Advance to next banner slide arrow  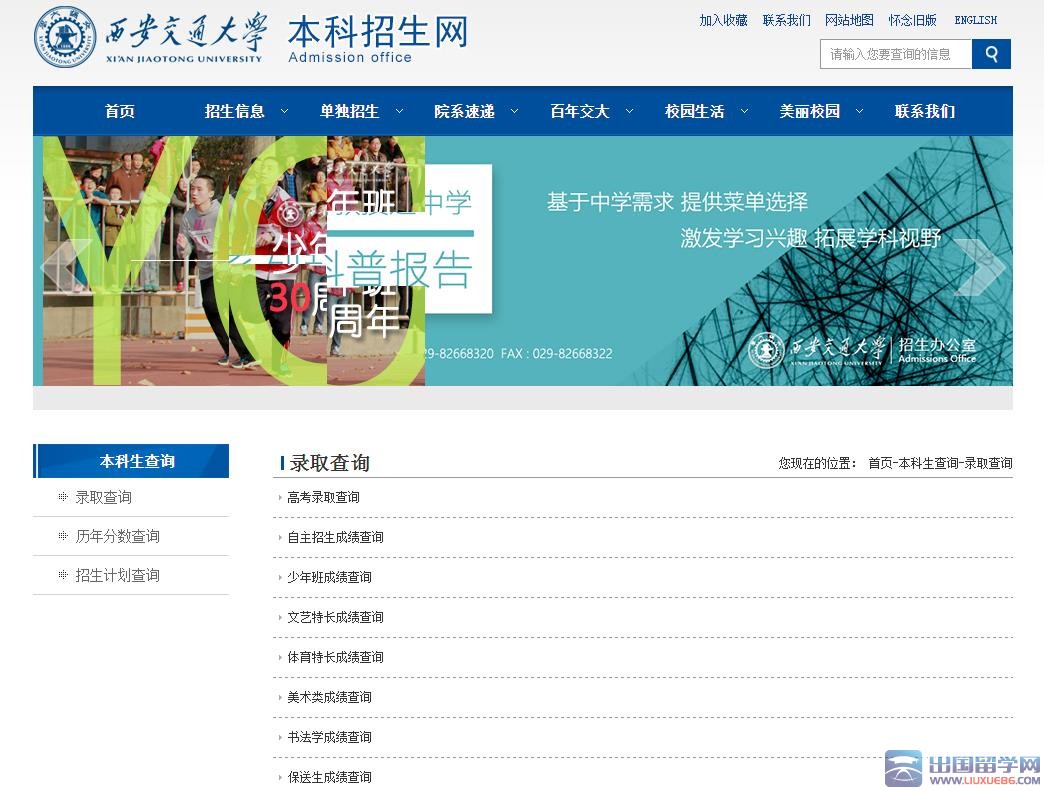coord(979,267)
